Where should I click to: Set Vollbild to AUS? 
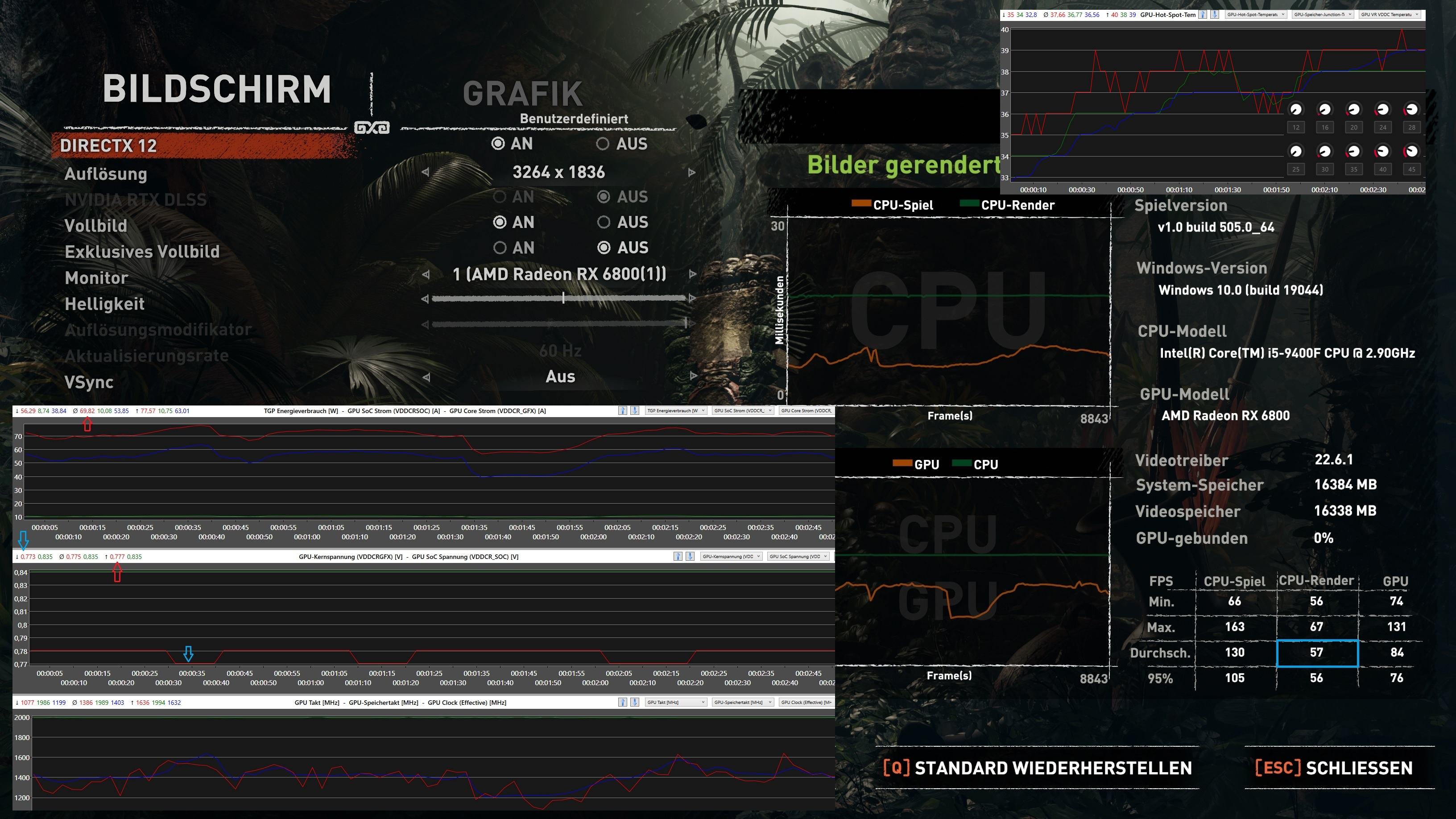click(623, 222)
